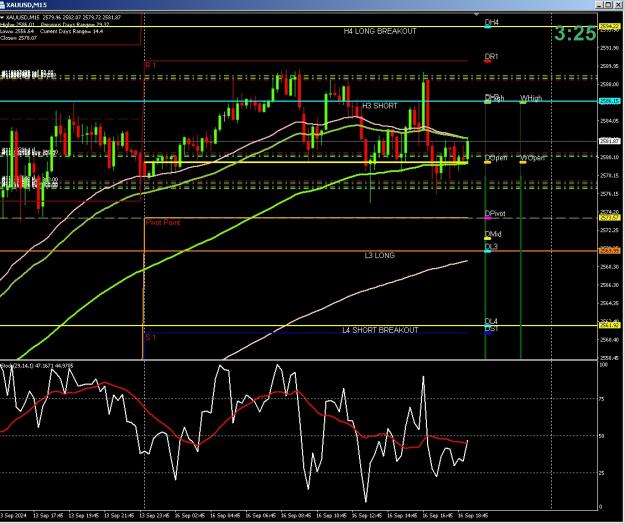The image size is (625, 524).
Task: Minimize the XAUUSD,M15 chart window
Action: (599, 4)
